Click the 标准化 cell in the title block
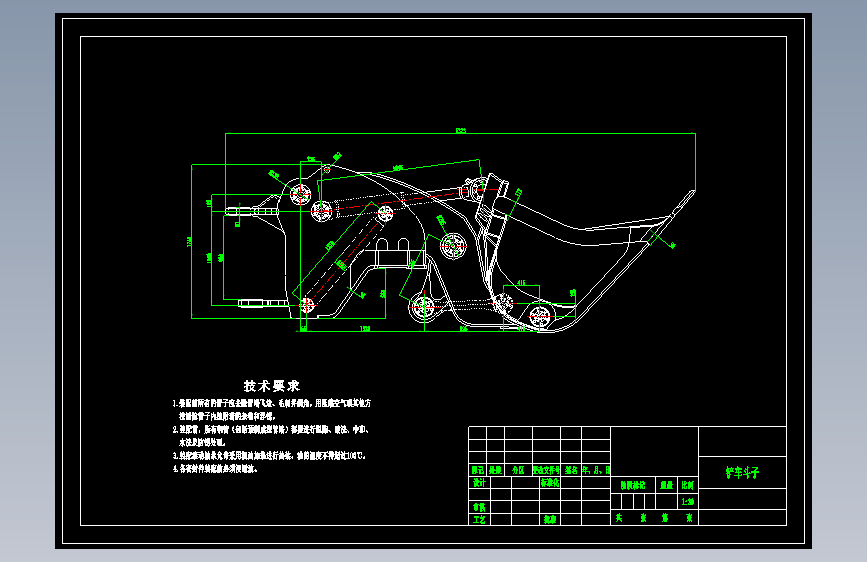Screen dimensions: 867x562 click(550, 482)
